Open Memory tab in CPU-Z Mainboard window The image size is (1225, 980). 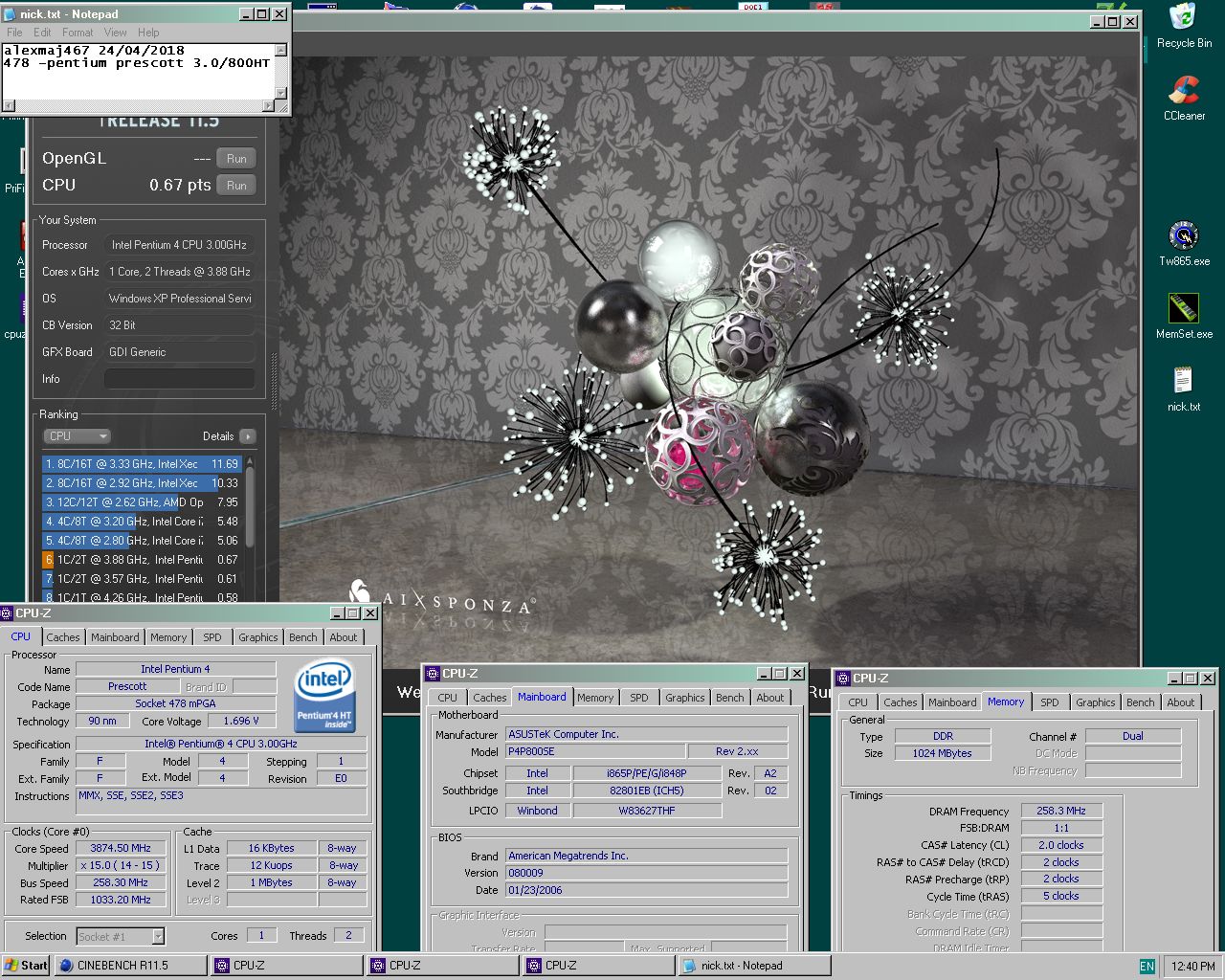[x=595, y=698]
